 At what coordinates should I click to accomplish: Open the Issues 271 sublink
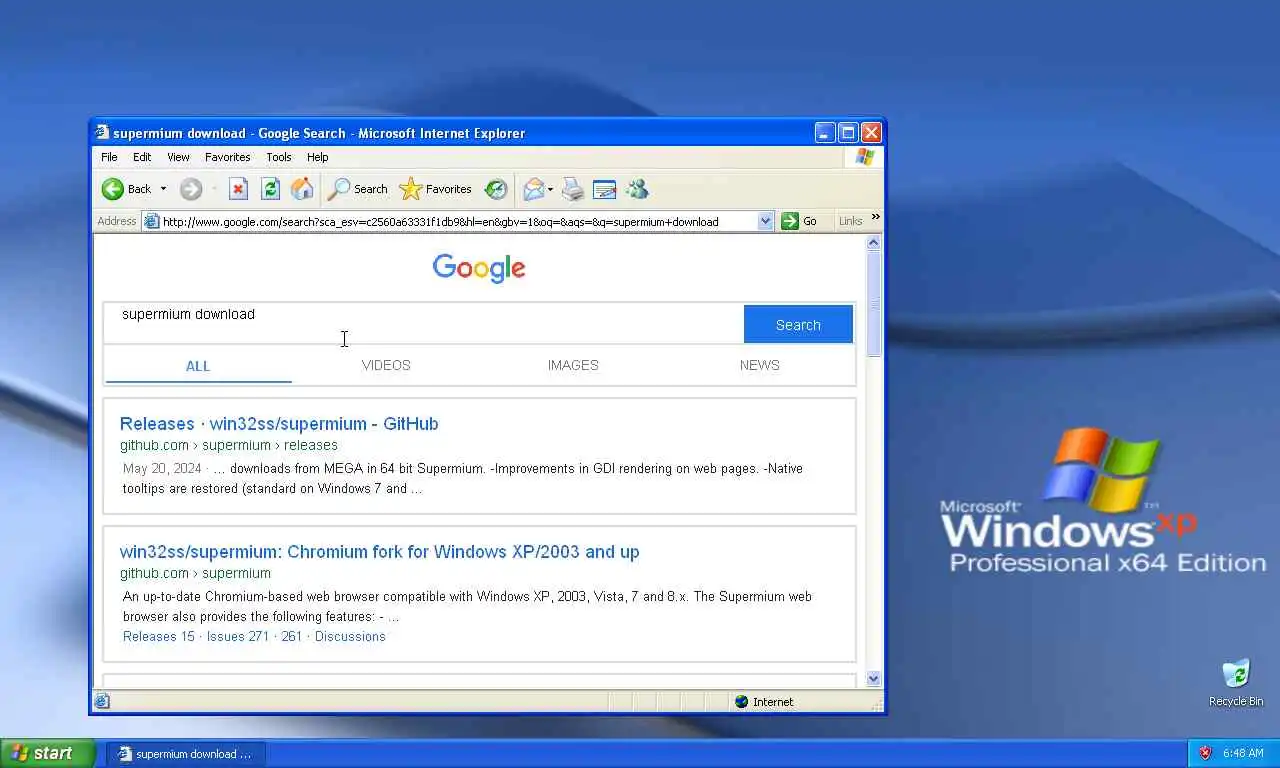point(238,636)
